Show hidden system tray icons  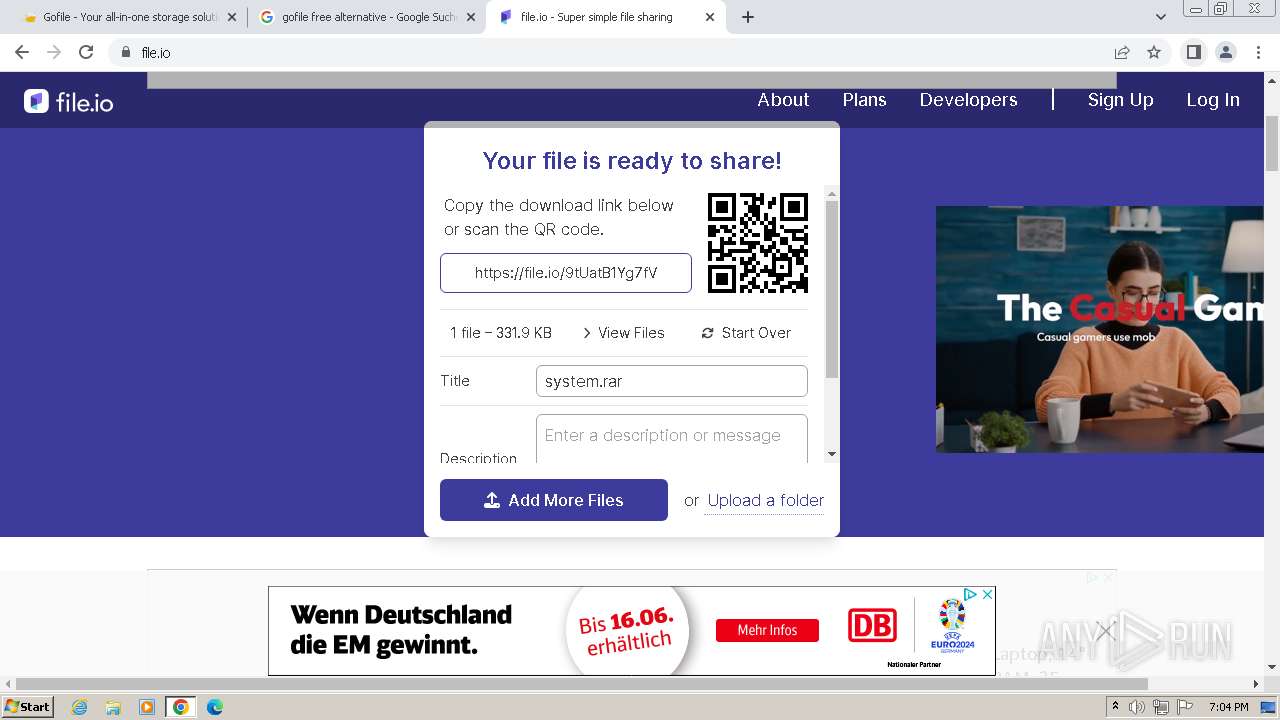[x=1116, y=707]
